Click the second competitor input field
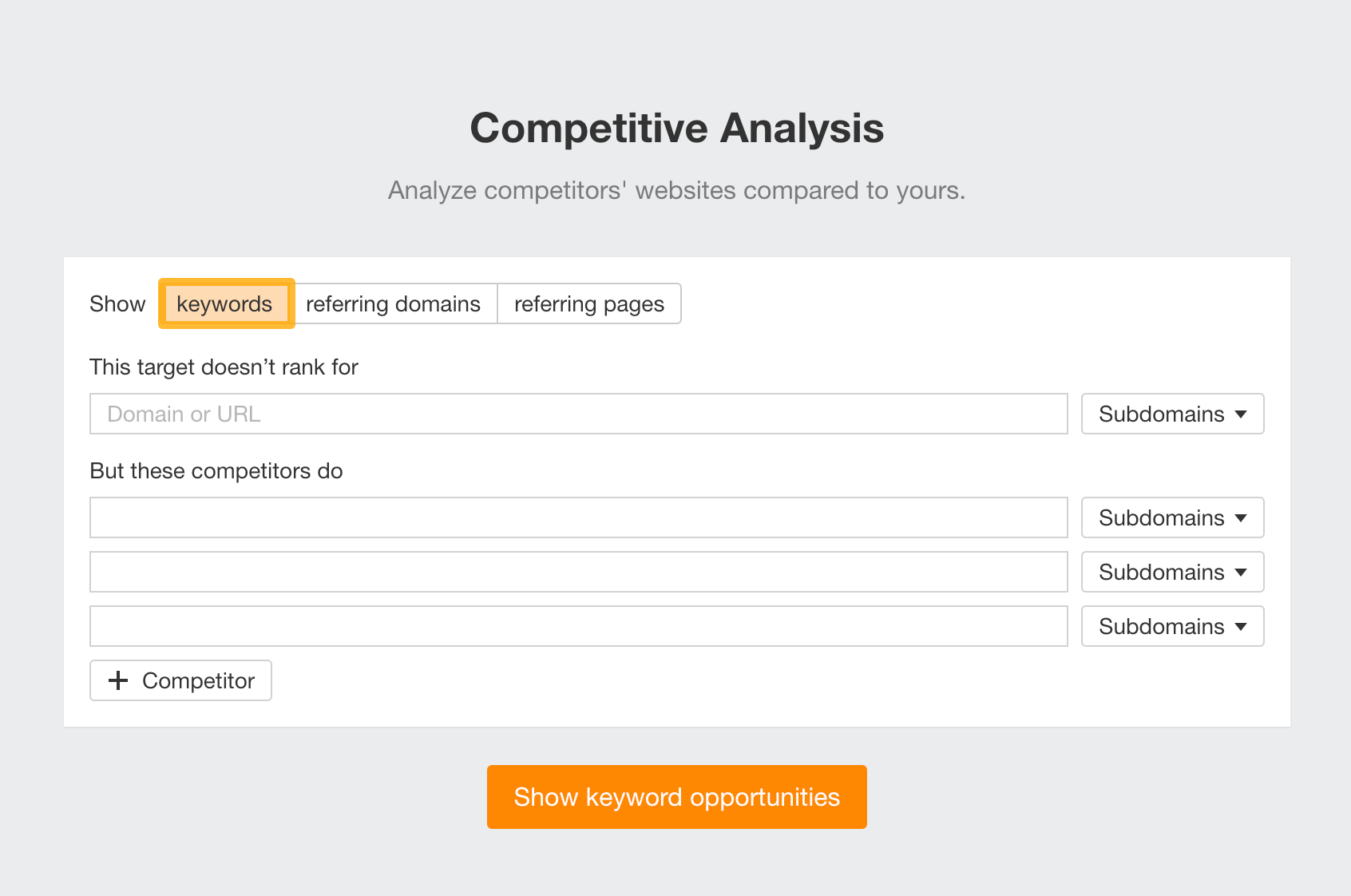This screenshot has height=896, width=1351. 578,572
